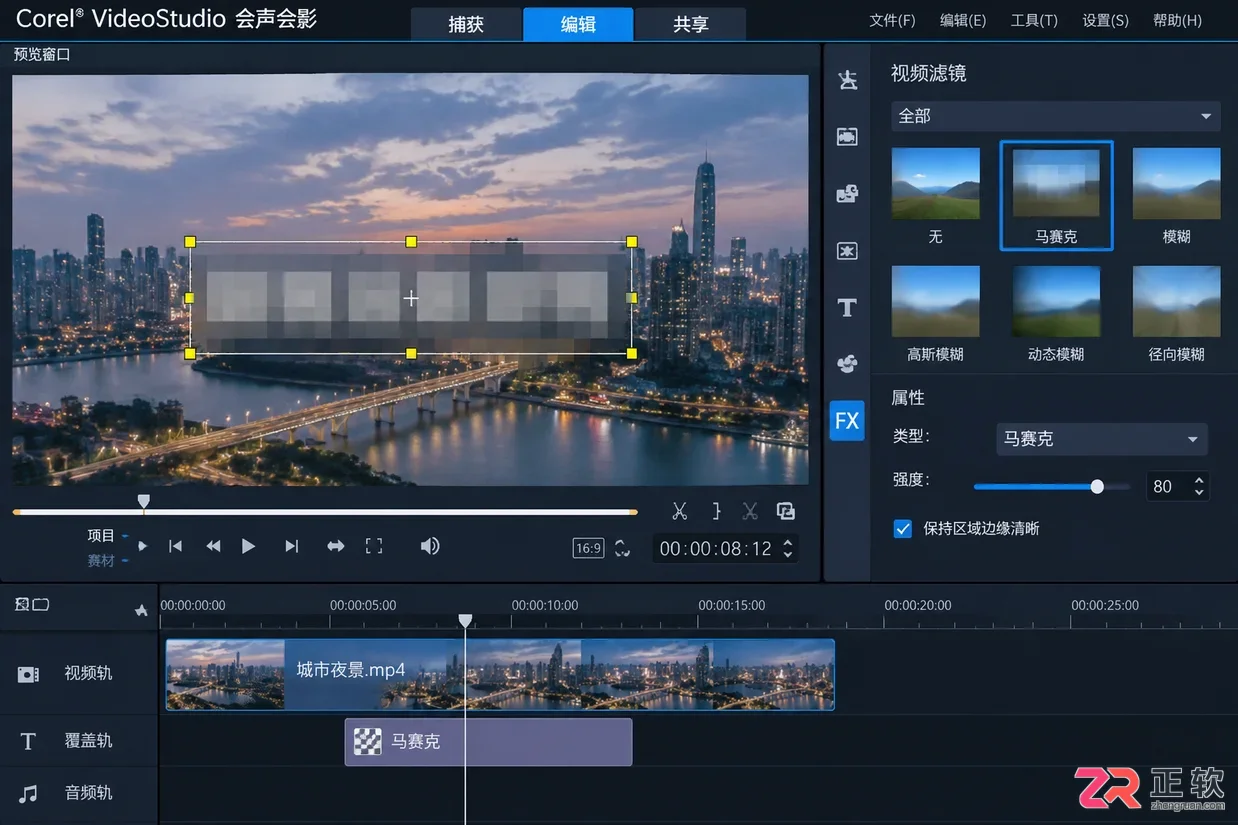1238x825 pixels.
Task: Select the 模糊 filter thumbnail
Action: click(x=1176, y=184)
